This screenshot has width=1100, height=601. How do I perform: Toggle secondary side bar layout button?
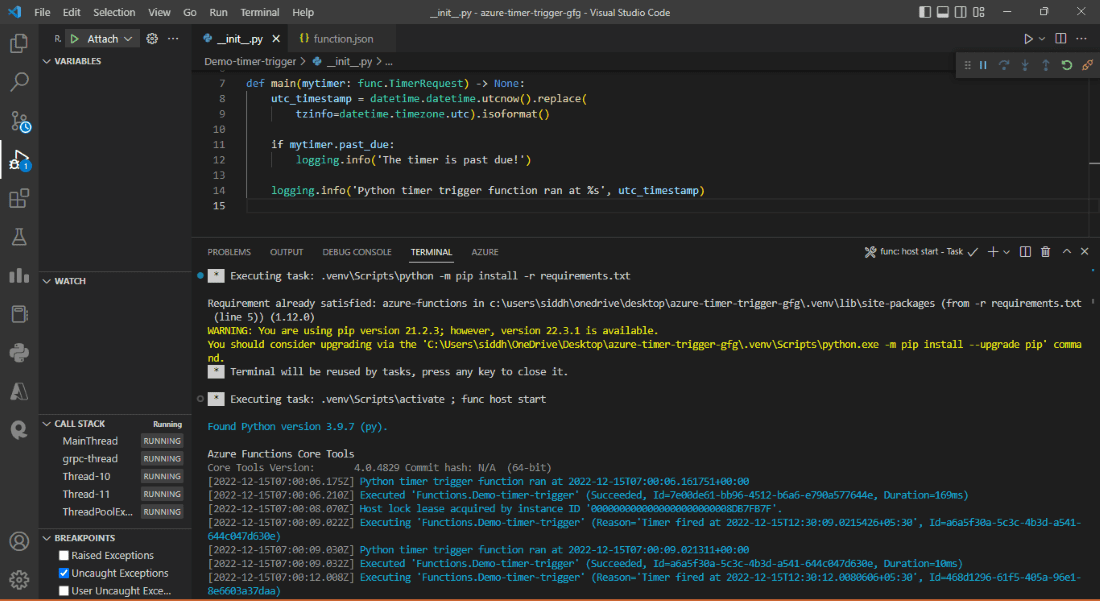(x=961, y=12)
